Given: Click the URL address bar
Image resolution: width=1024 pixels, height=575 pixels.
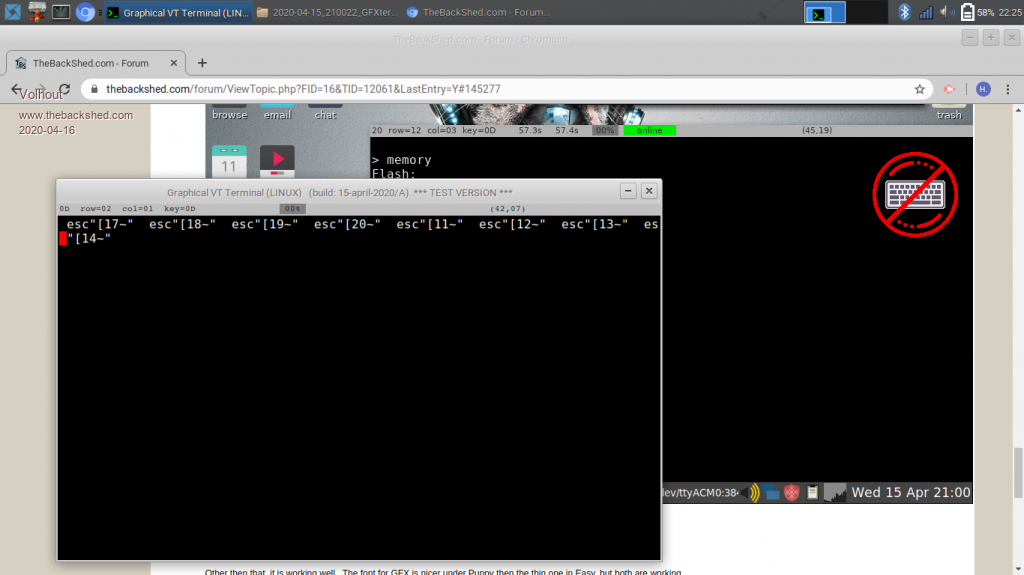Looking at the screenshot, I should coord(500,89).
